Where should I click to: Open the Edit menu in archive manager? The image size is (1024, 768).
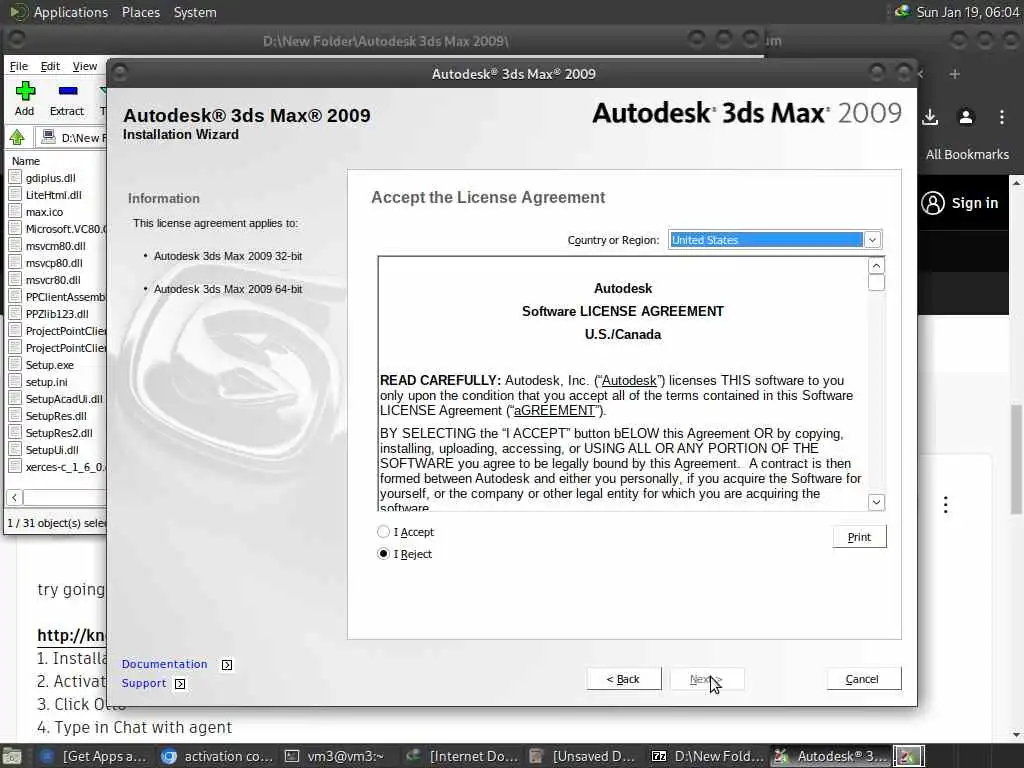[50, 66]
